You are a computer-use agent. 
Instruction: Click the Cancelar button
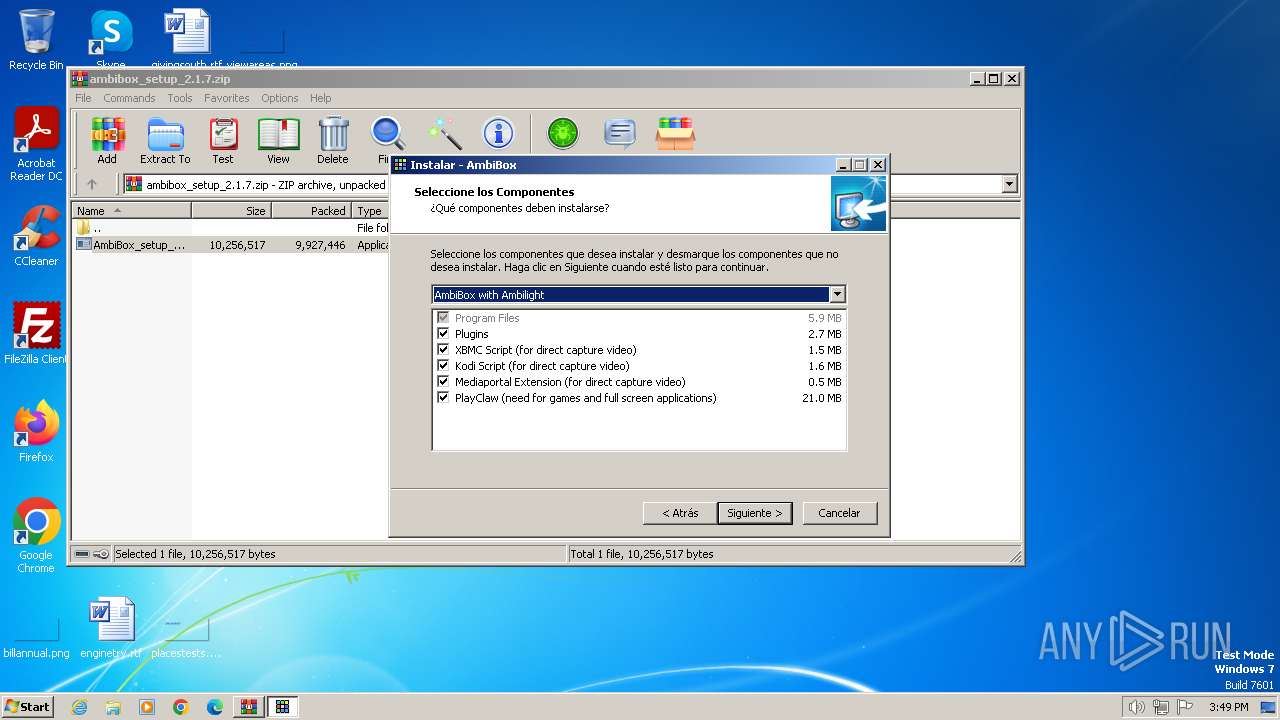click(839, 513)
